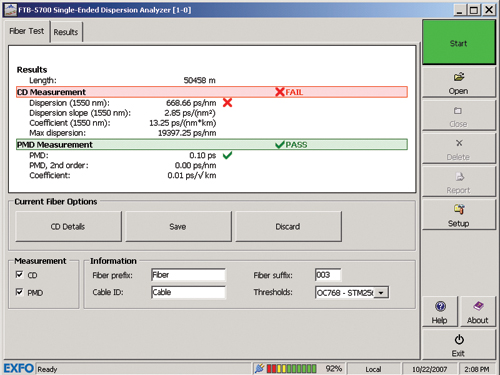Select the Fiber Test tab
This screenshot has width=500, height=375.
tap(27, 31)
